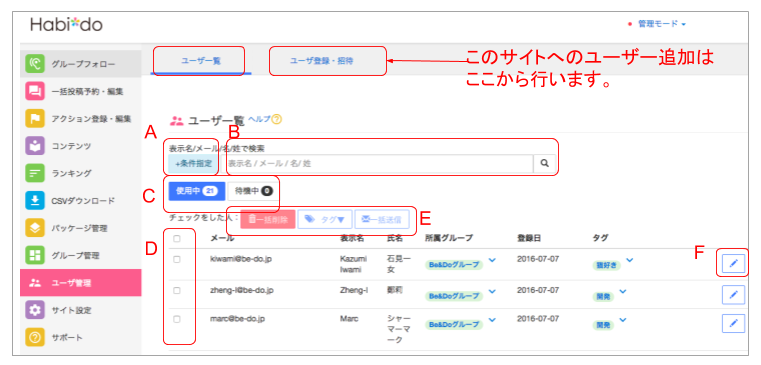The image size is (761, 365).
Task: Click the コンテンツ book icon
Action: click(35, 146)
